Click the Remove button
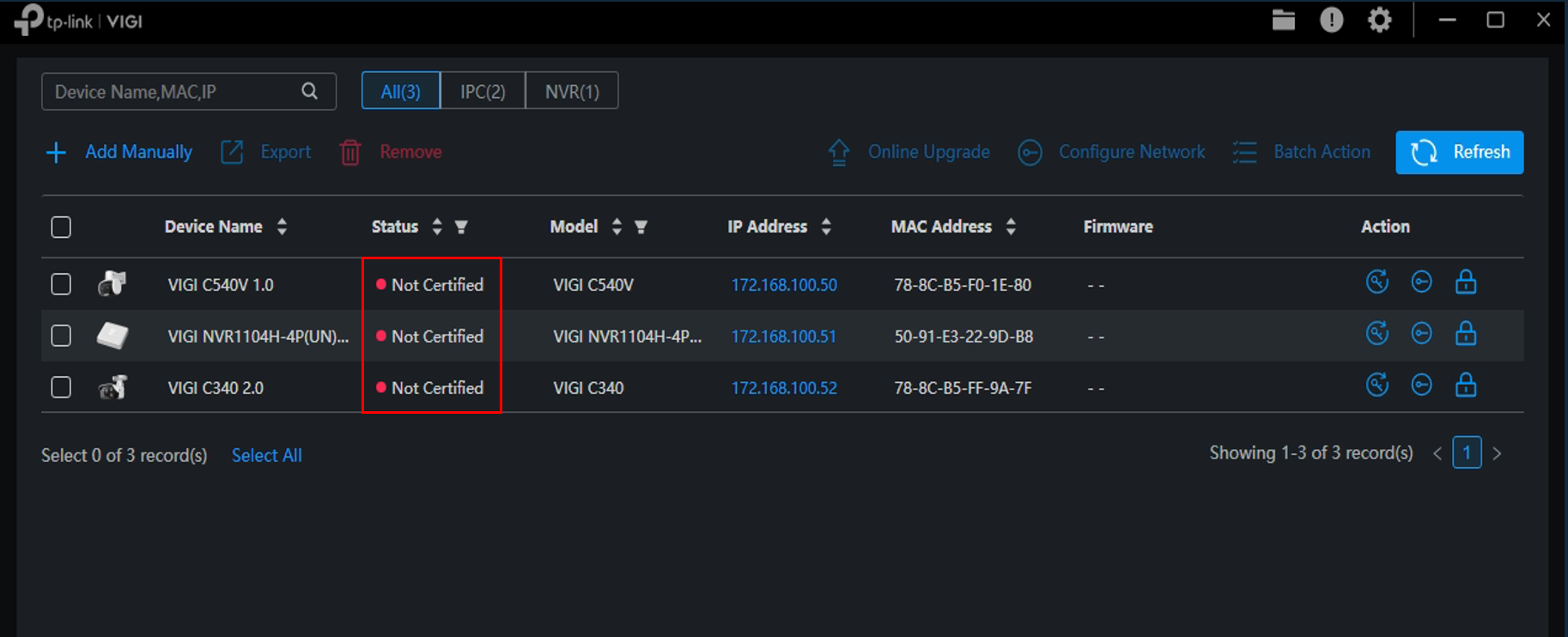This screenshot has width=1568, height=637. 391,152
